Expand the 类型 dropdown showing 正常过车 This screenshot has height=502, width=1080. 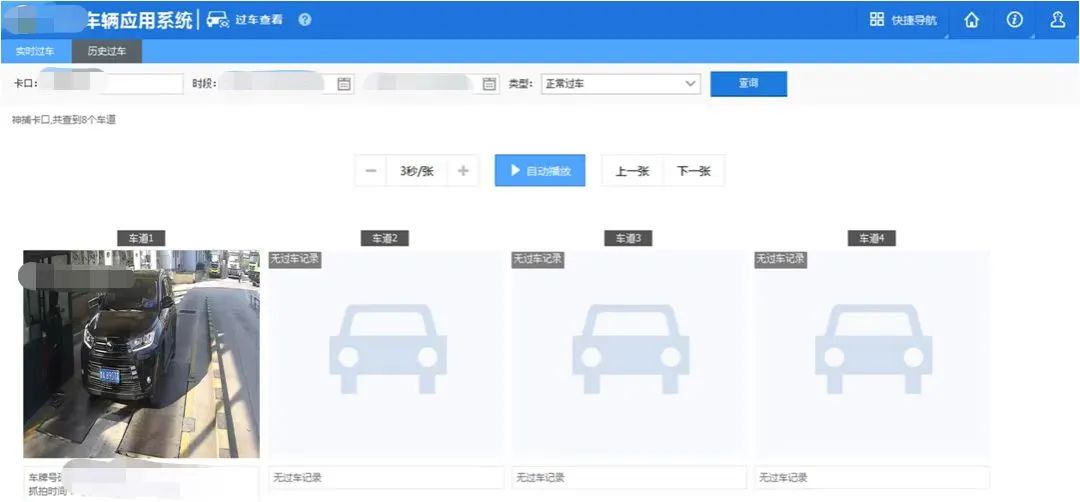(620, 84)
